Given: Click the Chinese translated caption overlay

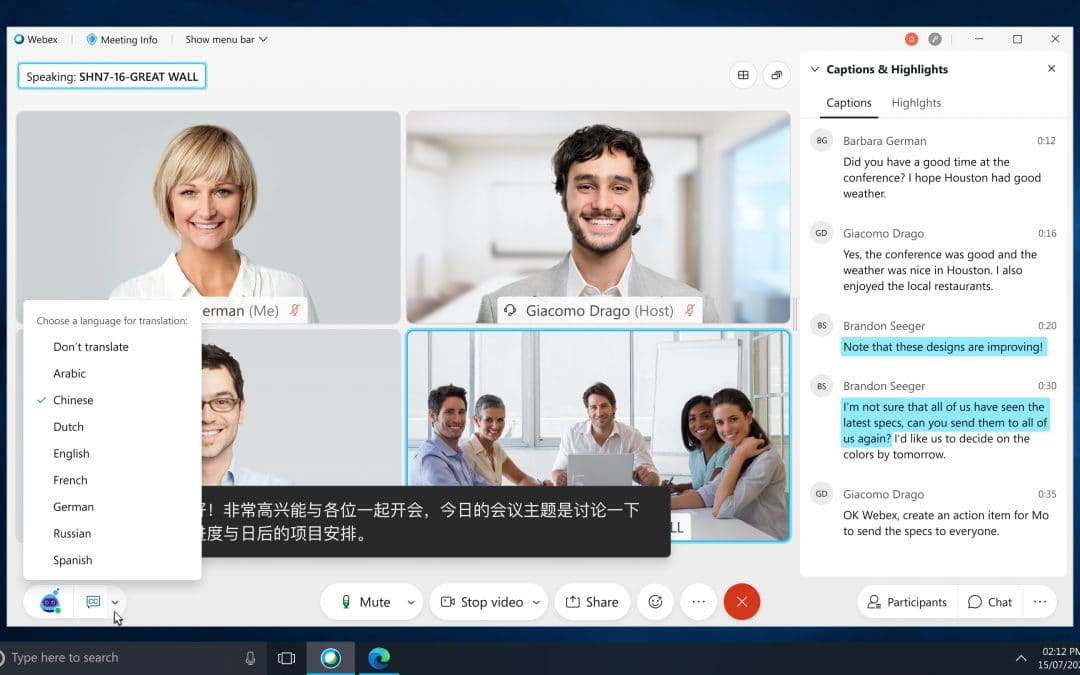Looking at the screenshot, I should click(435, 521).
